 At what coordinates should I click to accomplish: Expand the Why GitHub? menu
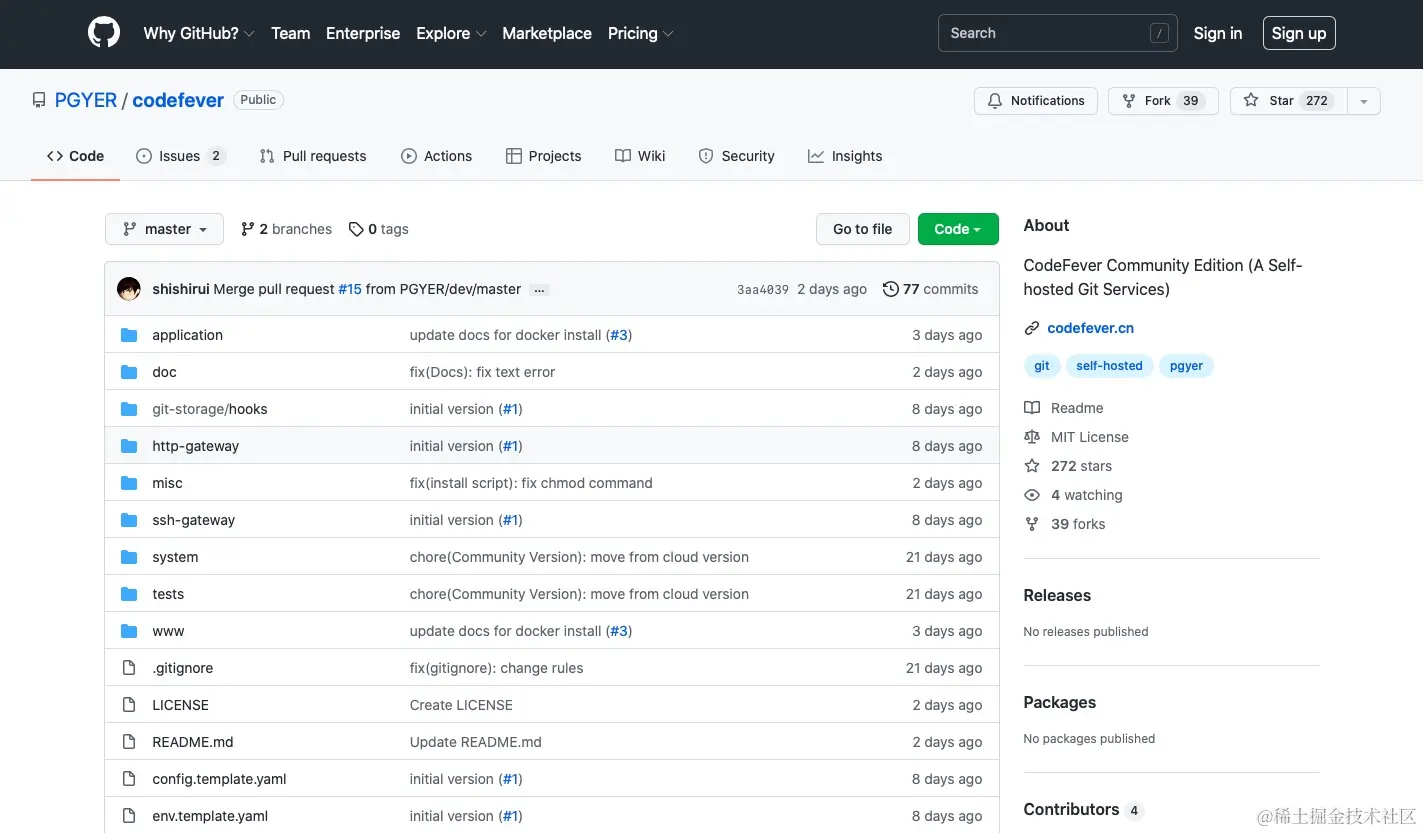coord(199,33)
